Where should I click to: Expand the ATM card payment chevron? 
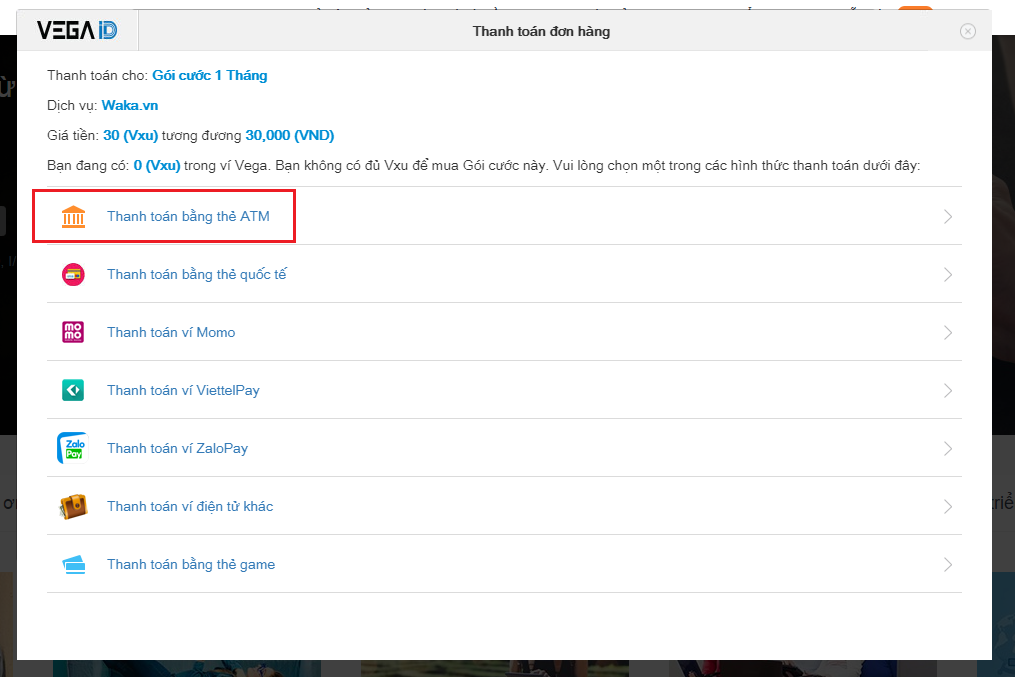(947, 217)
